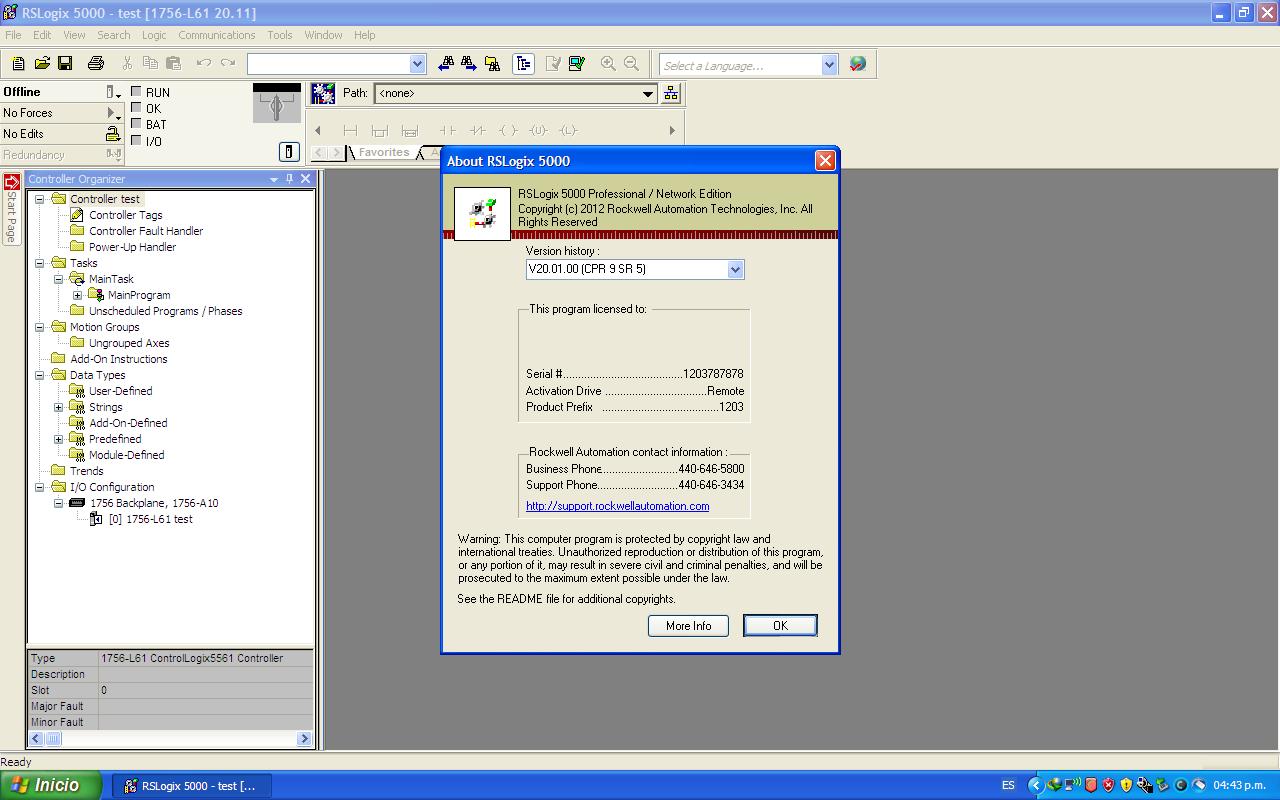Open a project using the folder icon
This screenshot has height=800, width=1280.
click(x=42, y=63)
